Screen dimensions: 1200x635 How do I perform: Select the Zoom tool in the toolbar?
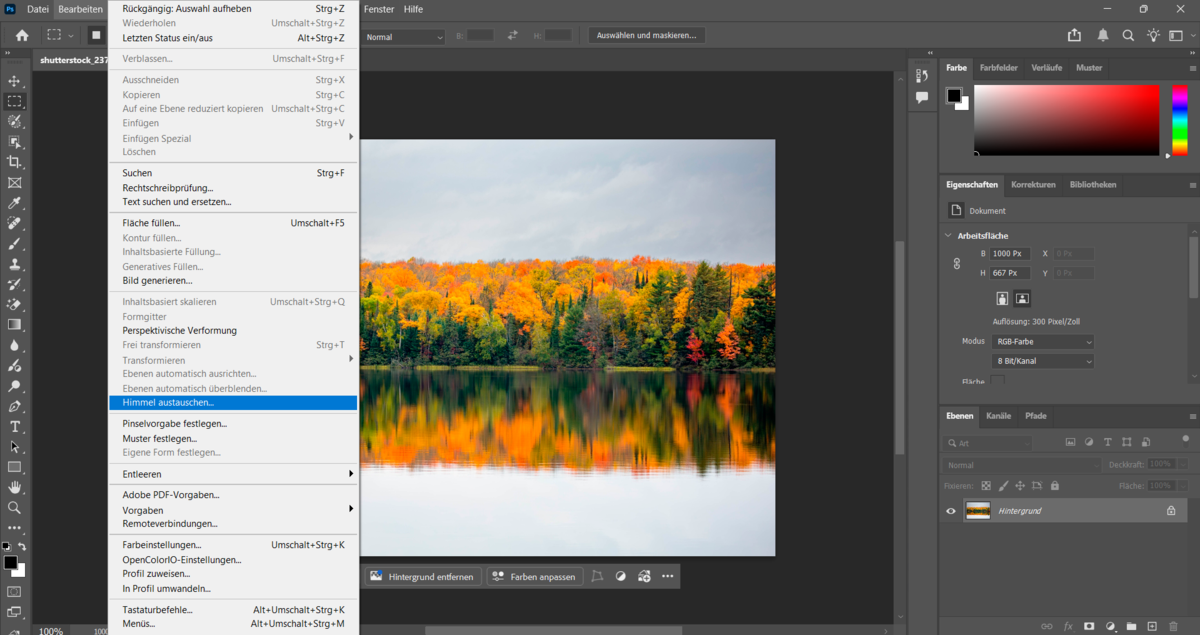[x=15, y=508]
